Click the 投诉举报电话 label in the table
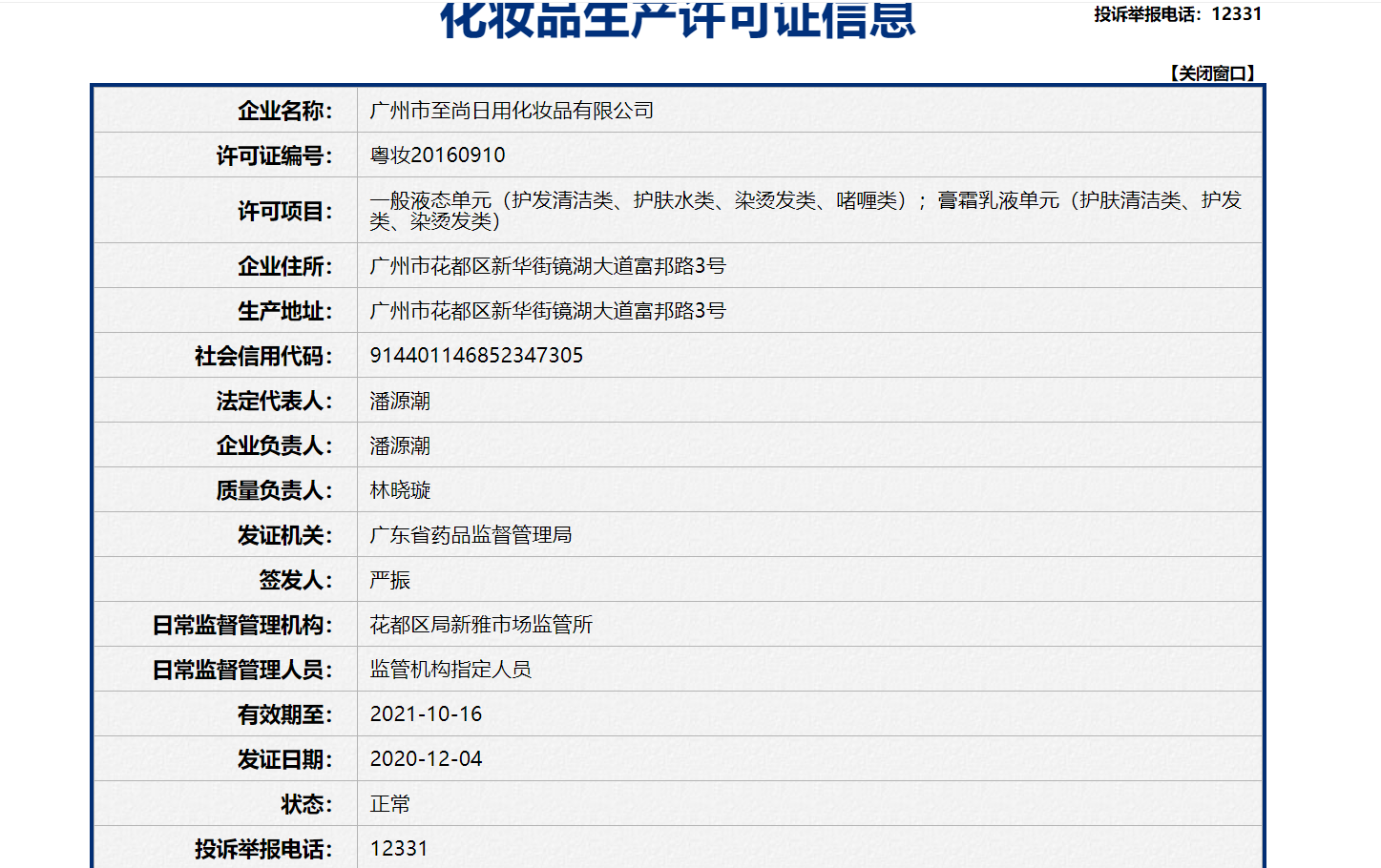This screenshot has width=1381, height=868. pyautogui.click(x=263, y=849)
